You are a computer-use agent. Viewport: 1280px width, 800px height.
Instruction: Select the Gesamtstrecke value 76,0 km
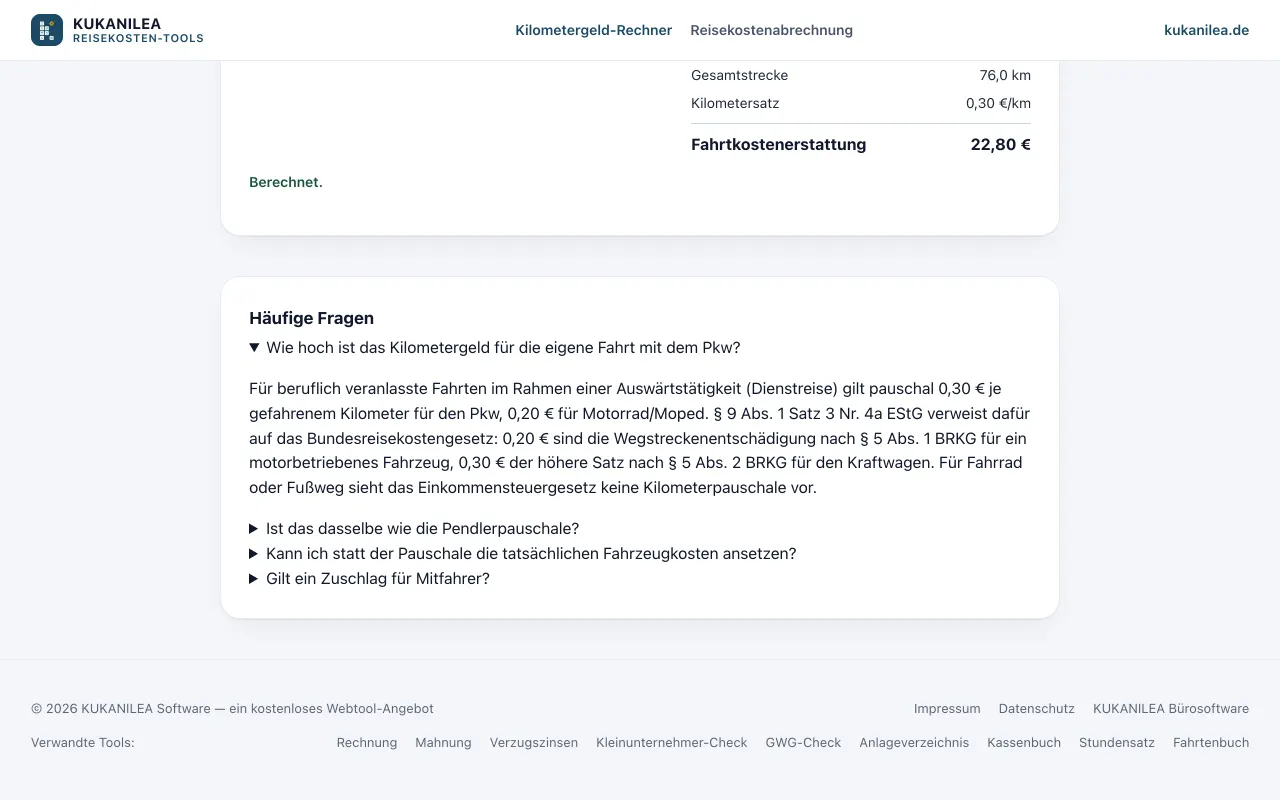coord(1005,75)
